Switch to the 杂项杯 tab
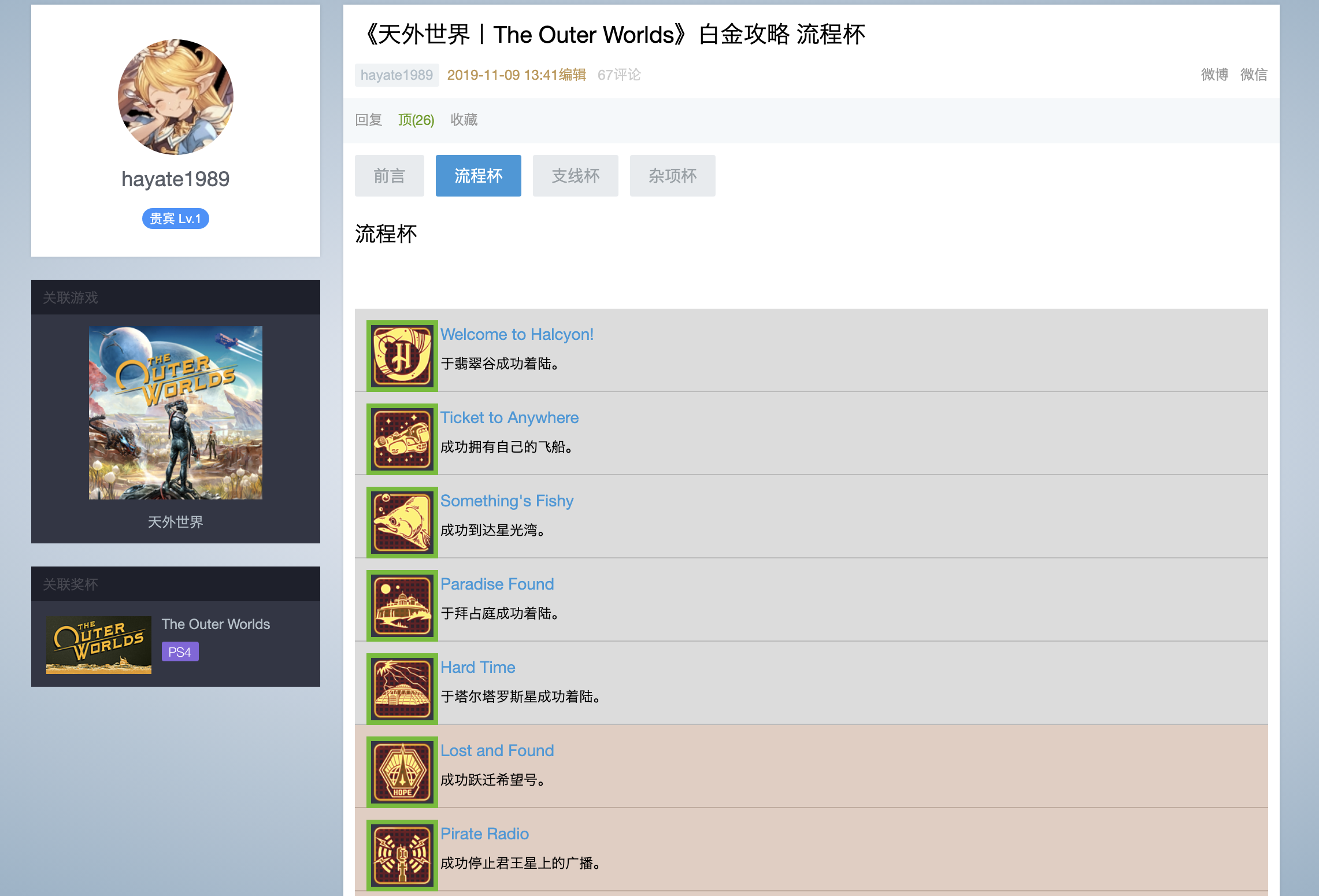This screenshot has height=896, width=1319. pos(673,176)
